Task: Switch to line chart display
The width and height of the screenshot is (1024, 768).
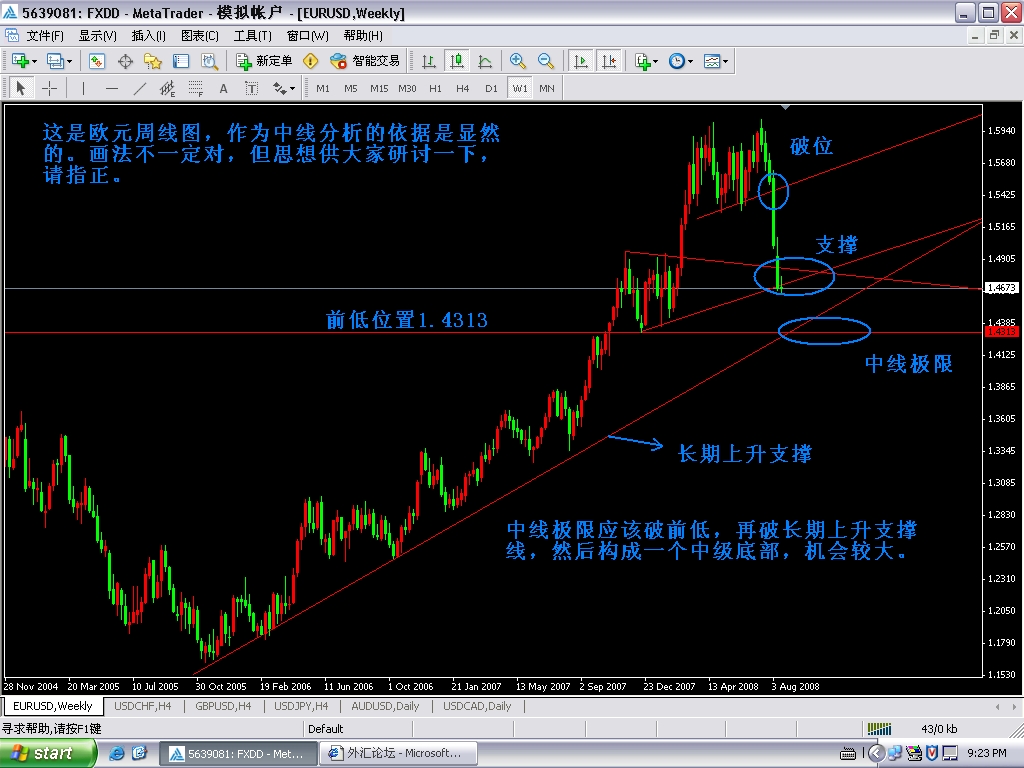Action: click(485, 61)
